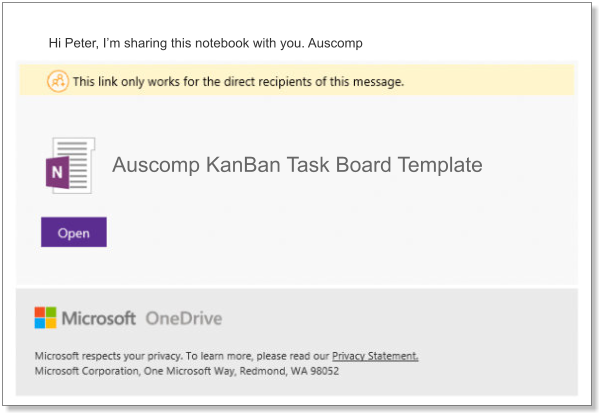Click the 'Hi Peter' greeting line
This screenshot has width=604, height=418.
(x=205, y=44)
